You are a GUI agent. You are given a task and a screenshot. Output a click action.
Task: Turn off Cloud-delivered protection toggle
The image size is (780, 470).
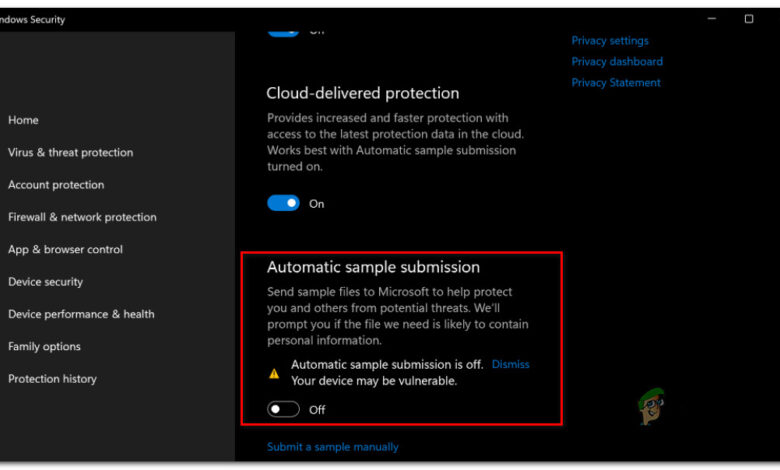pos(283,203)
